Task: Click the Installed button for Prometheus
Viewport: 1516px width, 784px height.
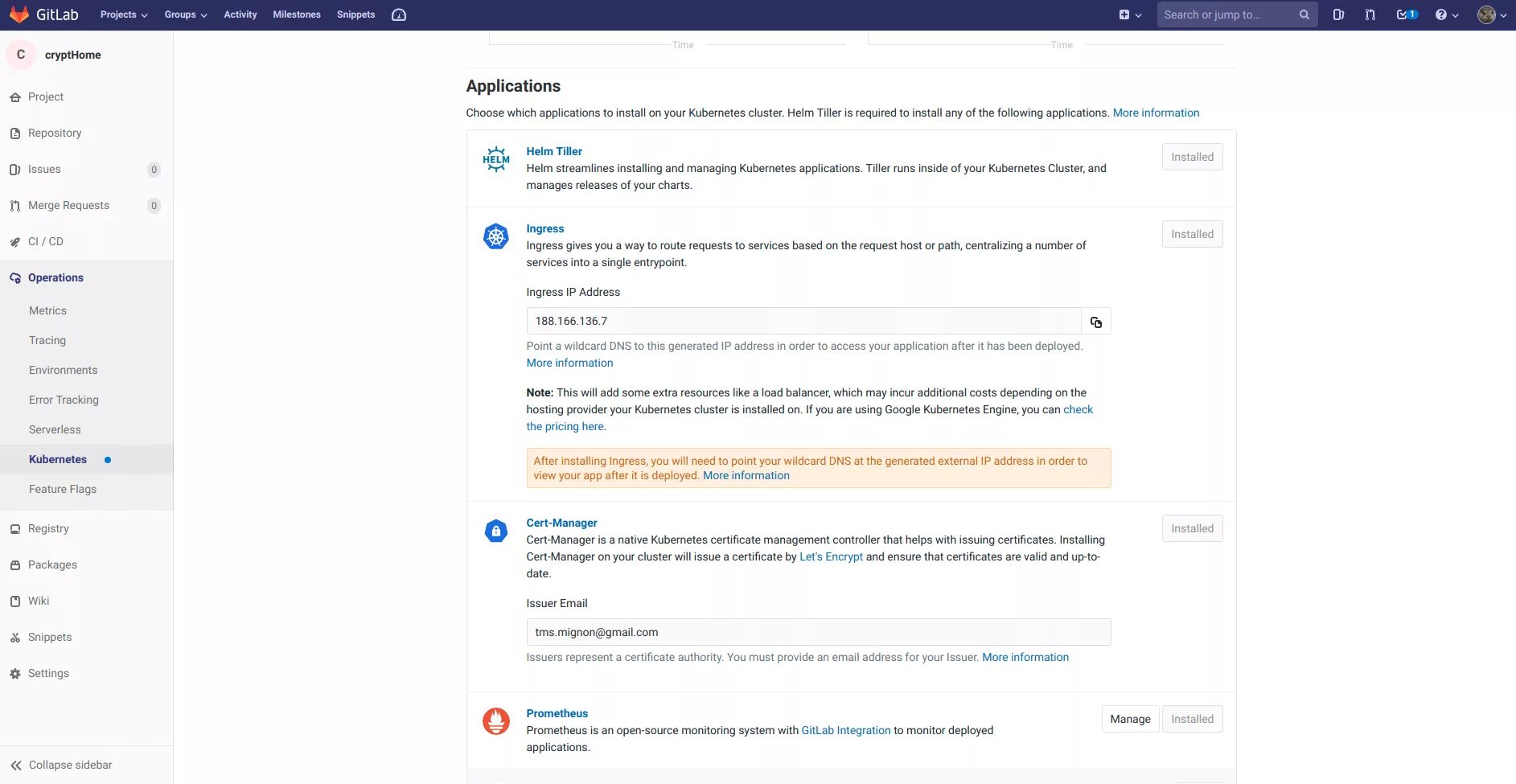Action: pos(1192,719)
